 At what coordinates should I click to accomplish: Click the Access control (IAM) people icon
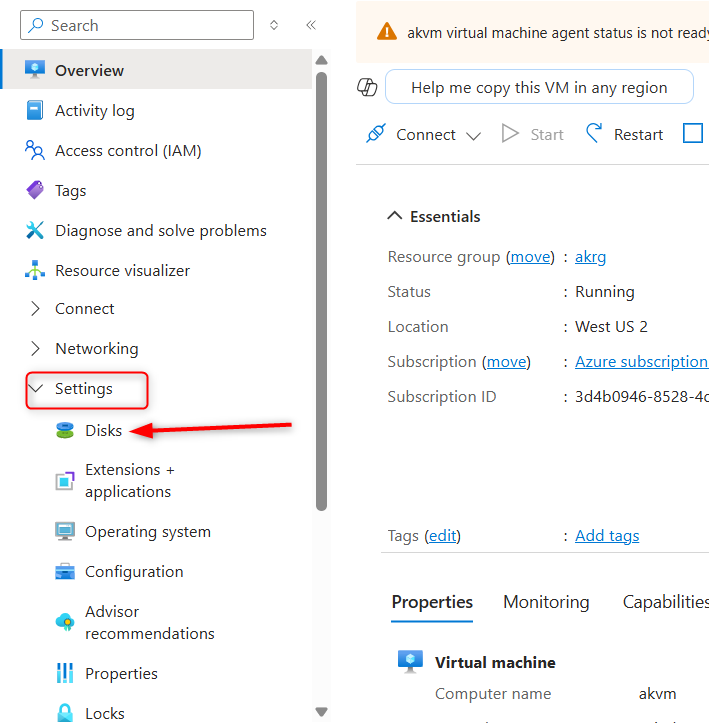point(36,151)
